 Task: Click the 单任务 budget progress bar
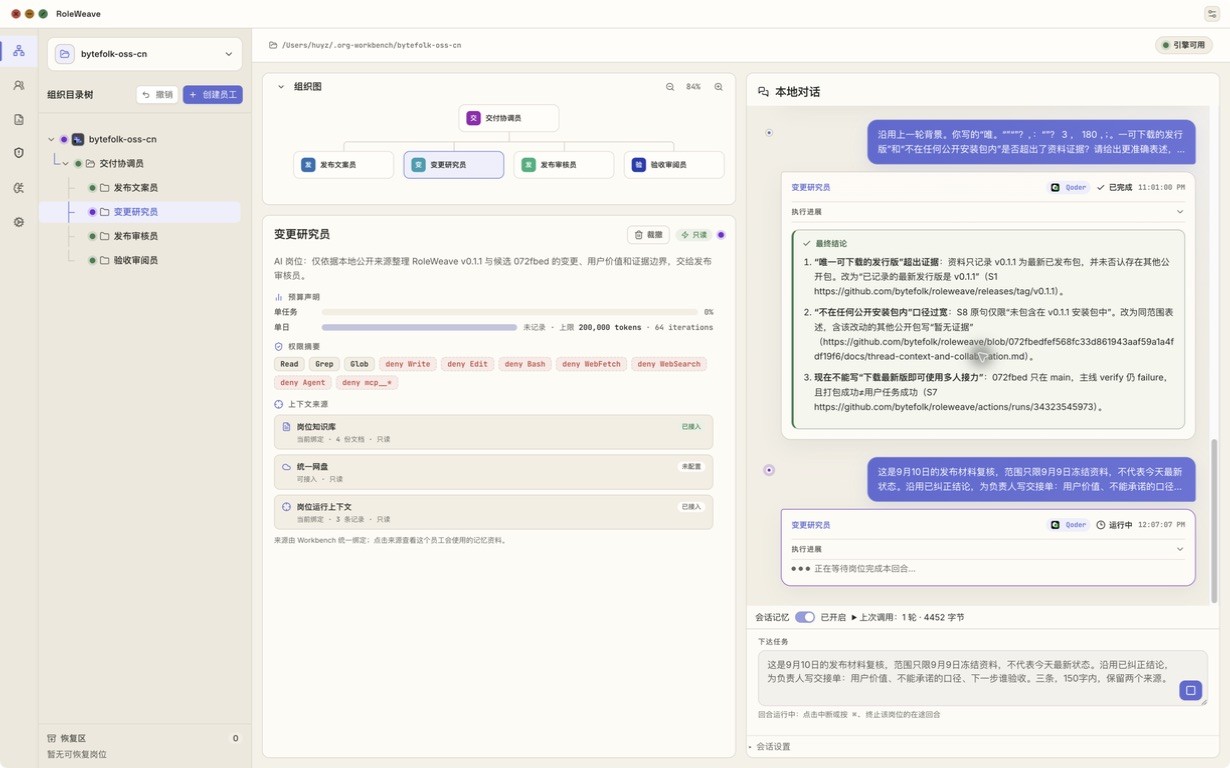point(510,313)
